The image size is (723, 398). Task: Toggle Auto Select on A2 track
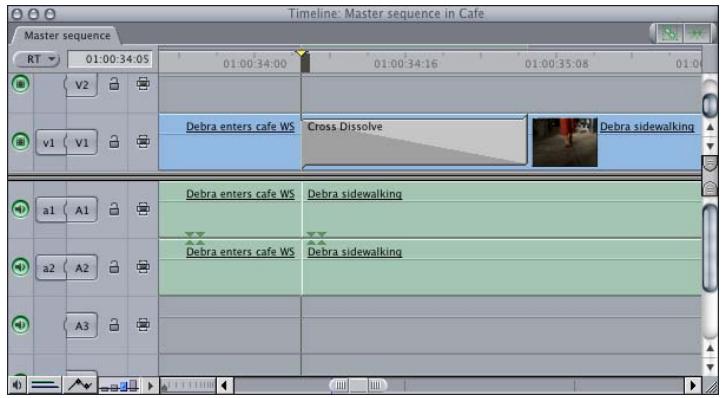(x=143, y=267)
